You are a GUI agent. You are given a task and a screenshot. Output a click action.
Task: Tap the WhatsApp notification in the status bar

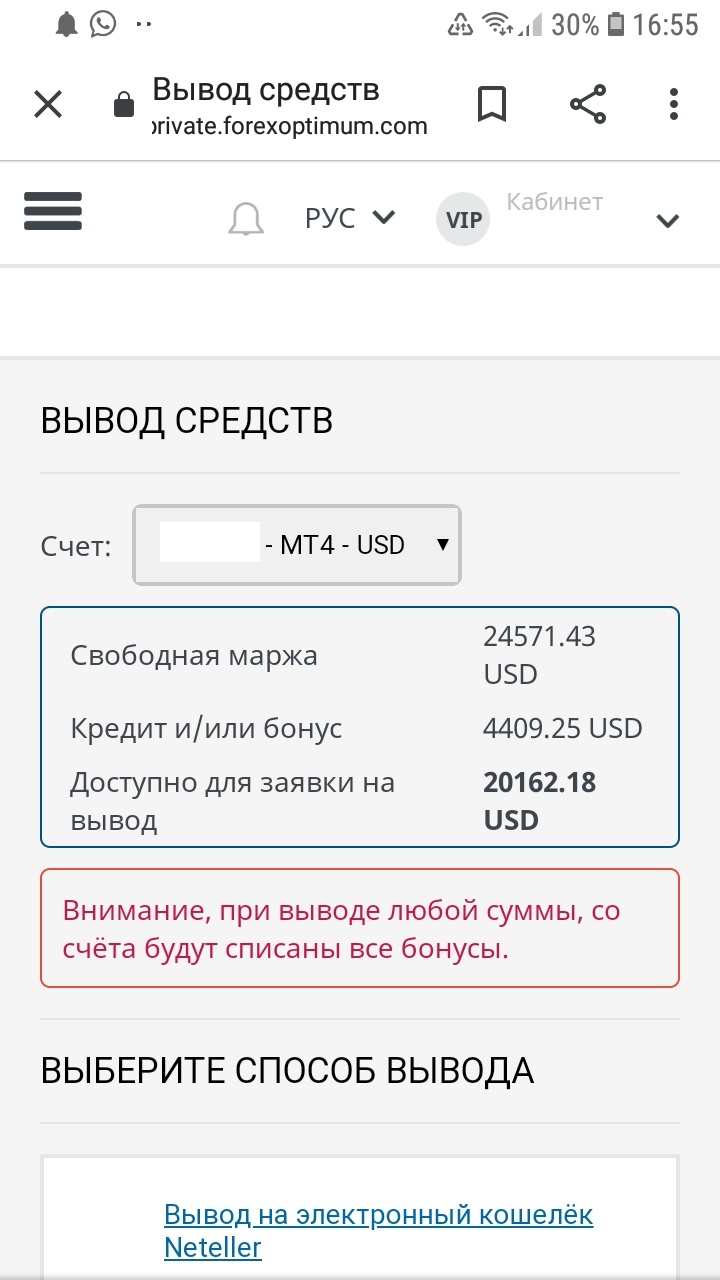(103, 24)
